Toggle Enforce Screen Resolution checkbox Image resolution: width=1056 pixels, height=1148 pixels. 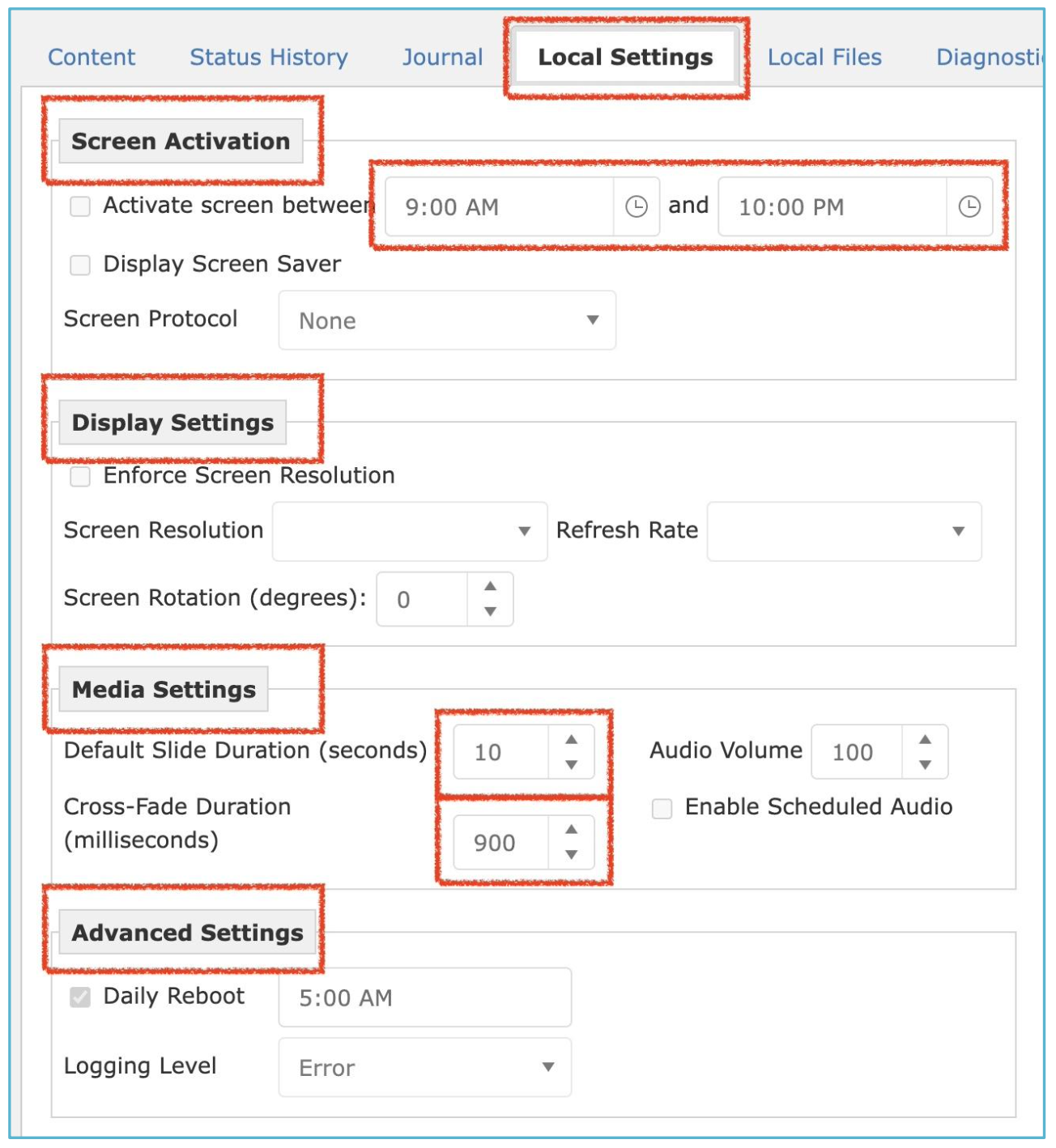pyautogui.click(x=80, y=477)
